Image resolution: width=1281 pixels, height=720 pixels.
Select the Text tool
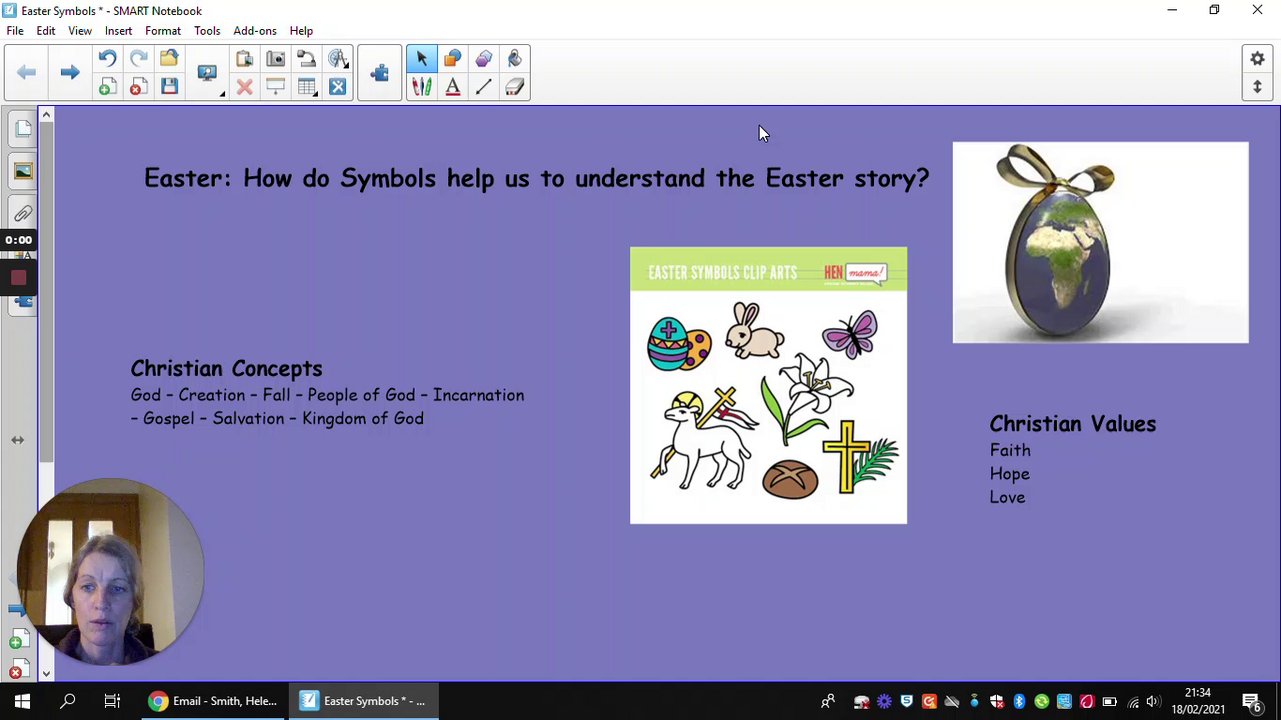452,87
